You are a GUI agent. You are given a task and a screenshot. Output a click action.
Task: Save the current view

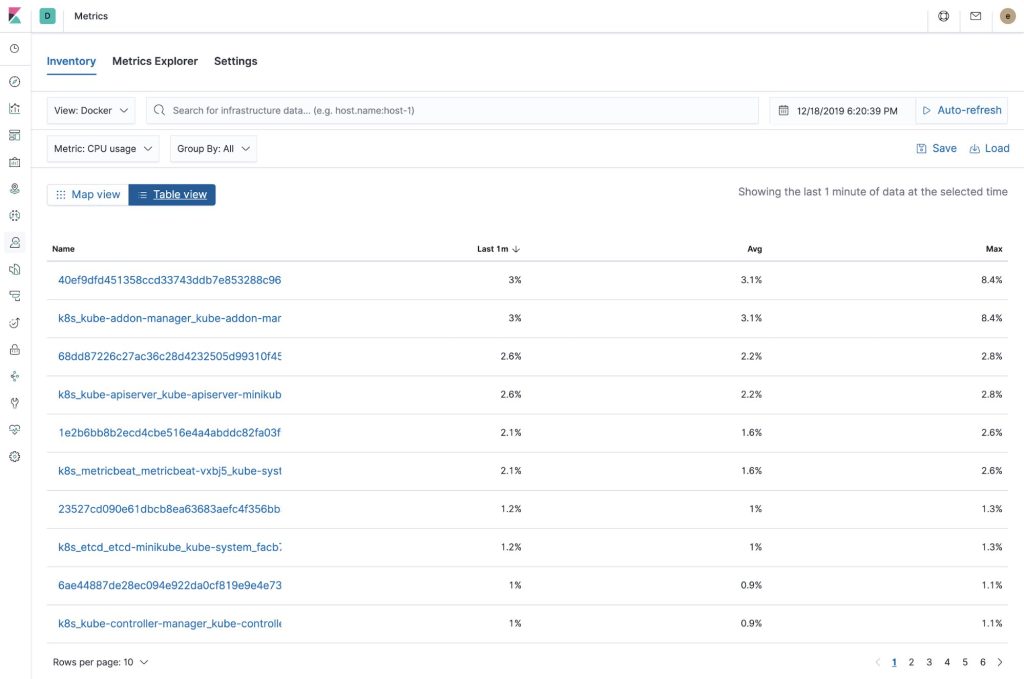click(x=936, y=148)
